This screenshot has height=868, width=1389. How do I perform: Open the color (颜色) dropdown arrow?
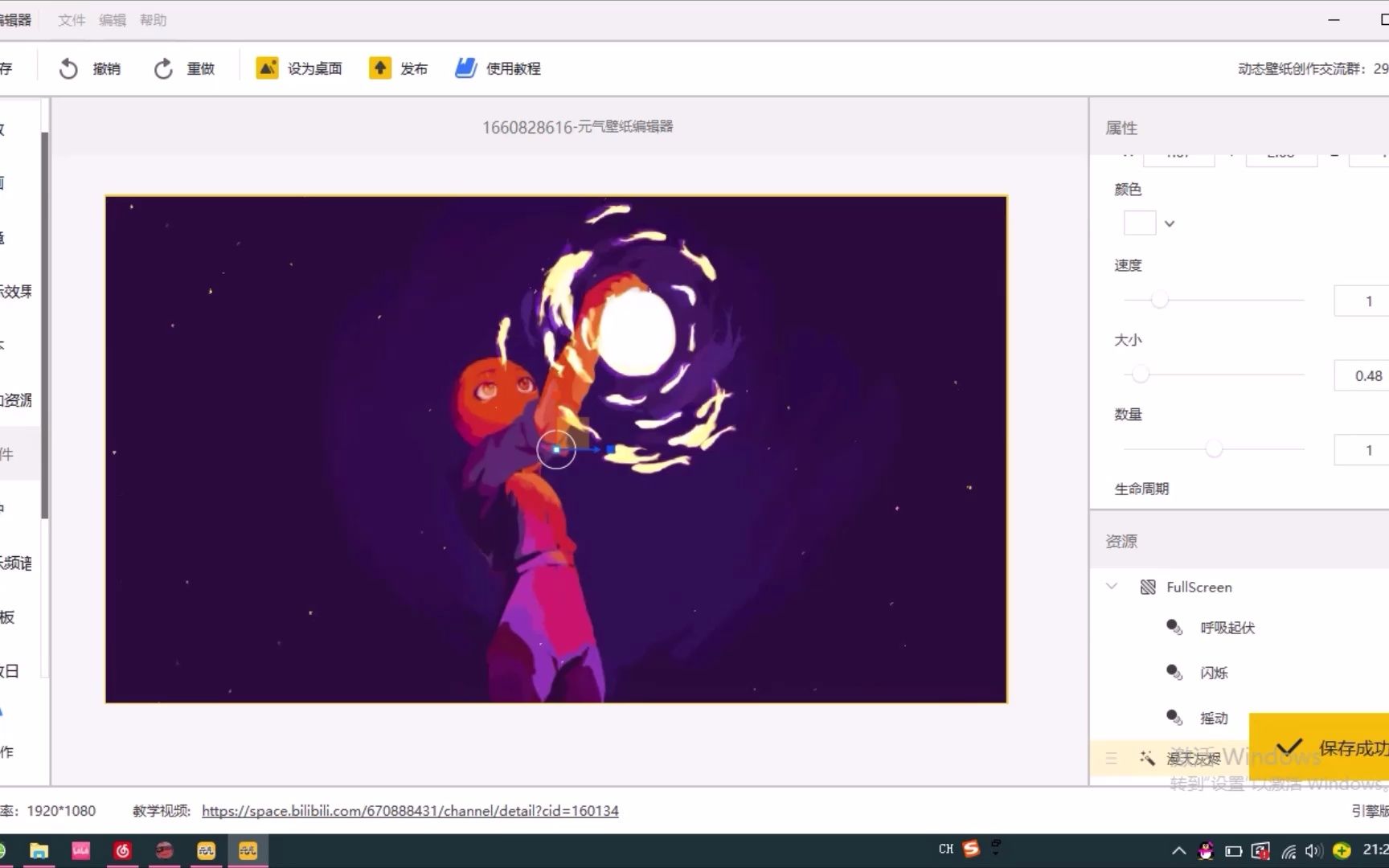1170,223
